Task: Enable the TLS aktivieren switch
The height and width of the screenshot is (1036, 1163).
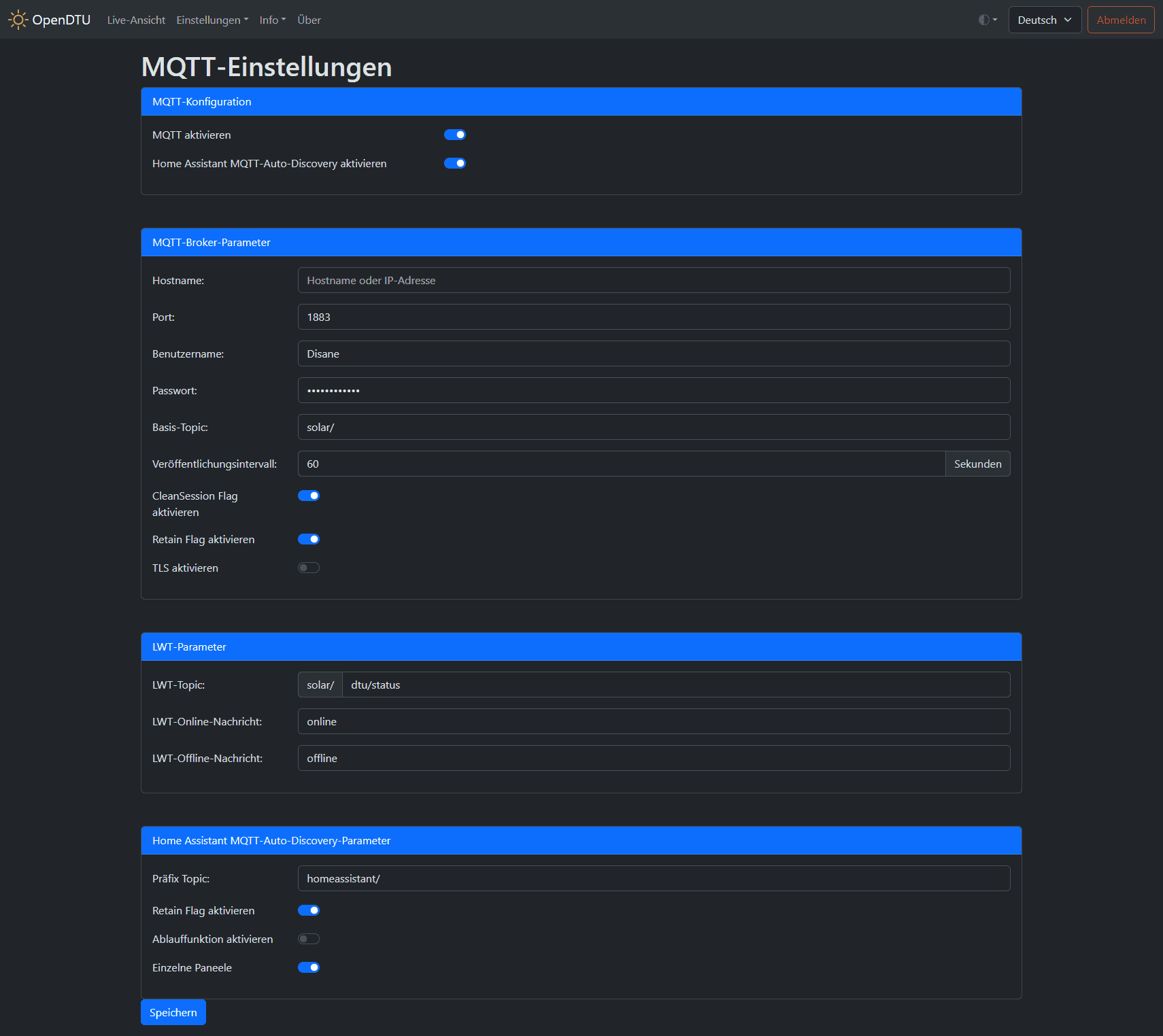Action: (x=308, y=568)
